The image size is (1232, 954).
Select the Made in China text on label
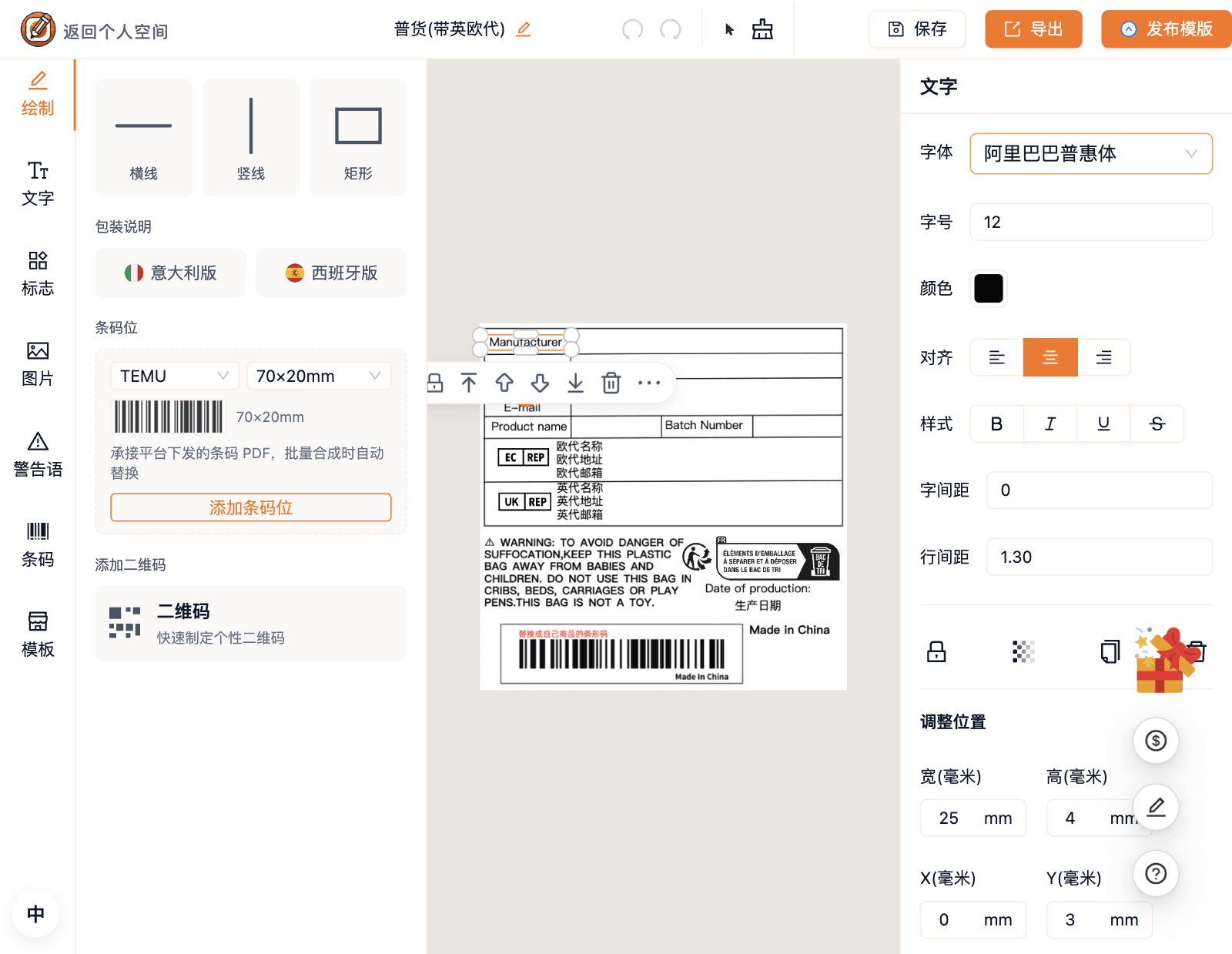pos(789,630)
